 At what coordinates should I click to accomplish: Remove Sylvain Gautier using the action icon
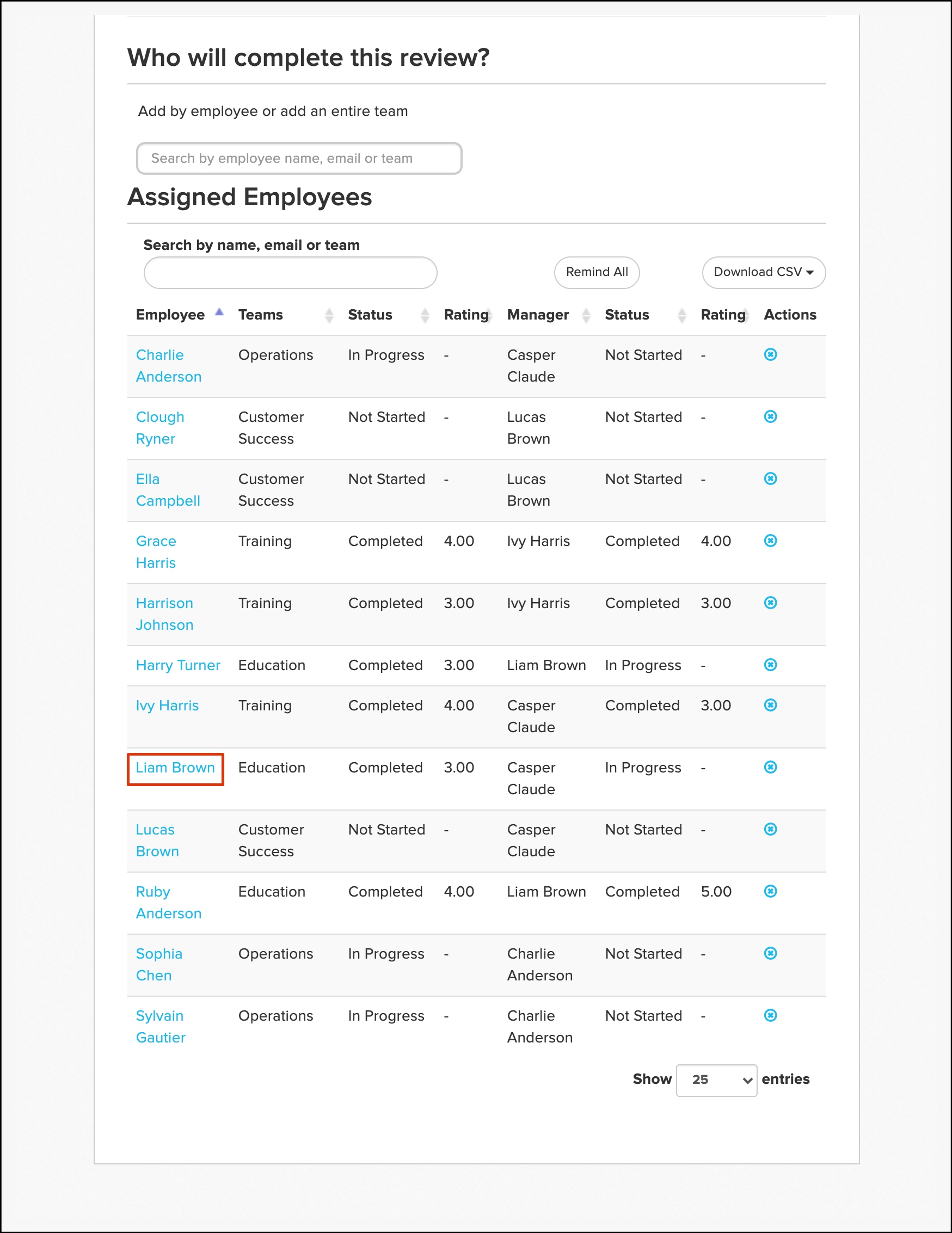point(770,1016)
